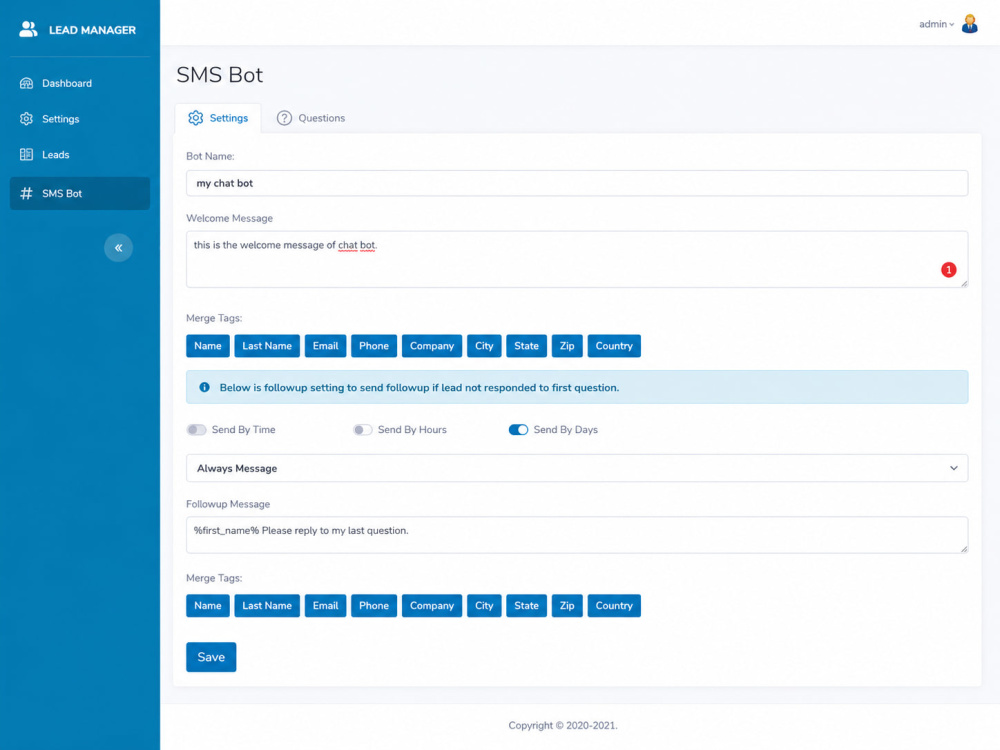Click the admin avatar icon

[969, 24]
